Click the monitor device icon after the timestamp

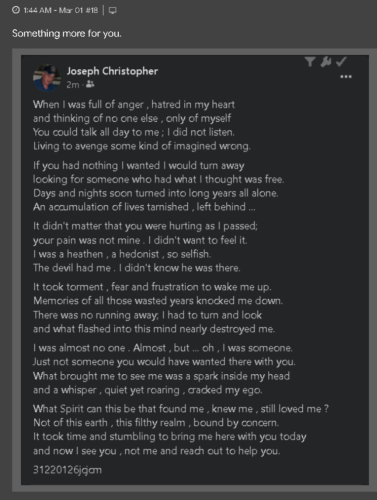(113, 10)
